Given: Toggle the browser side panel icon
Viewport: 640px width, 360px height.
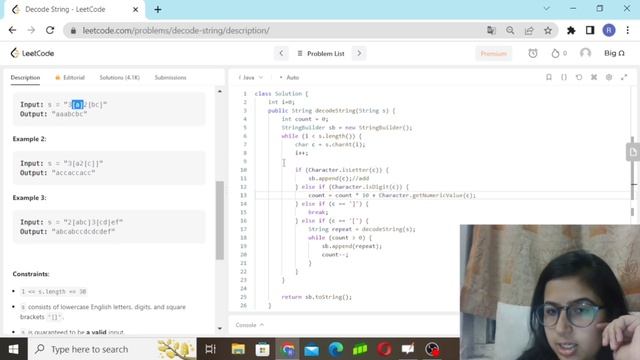Looking at the screenshot, I should pyautogui.click(x=590, y=30).
